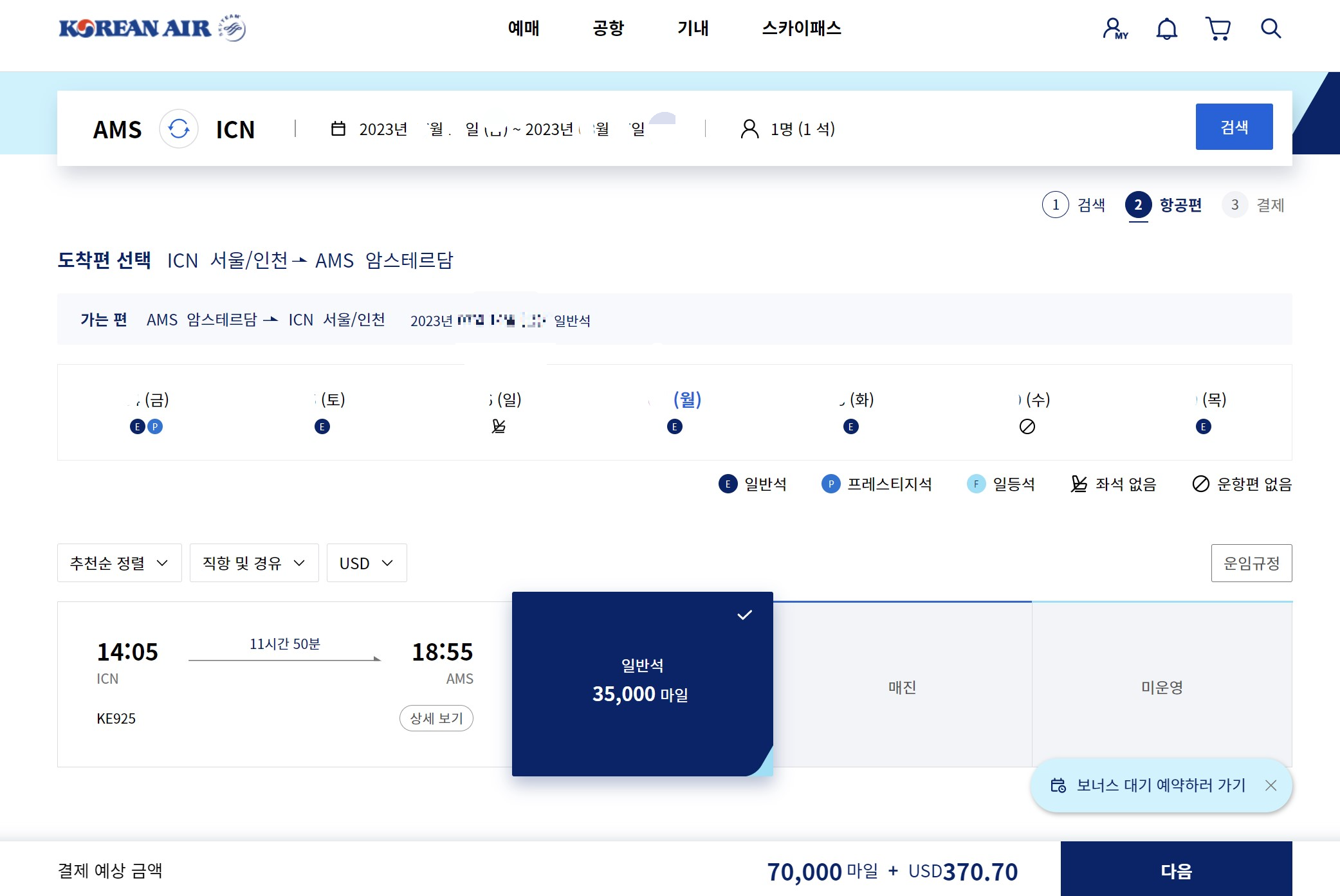Open the USD currency dropdown

366,563
